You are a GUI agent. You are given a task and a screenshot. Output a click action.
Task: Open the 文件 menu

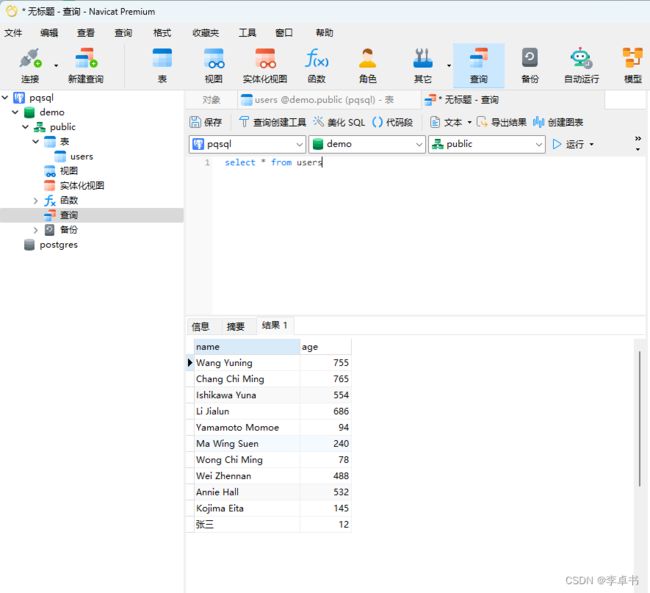point(13,33)
